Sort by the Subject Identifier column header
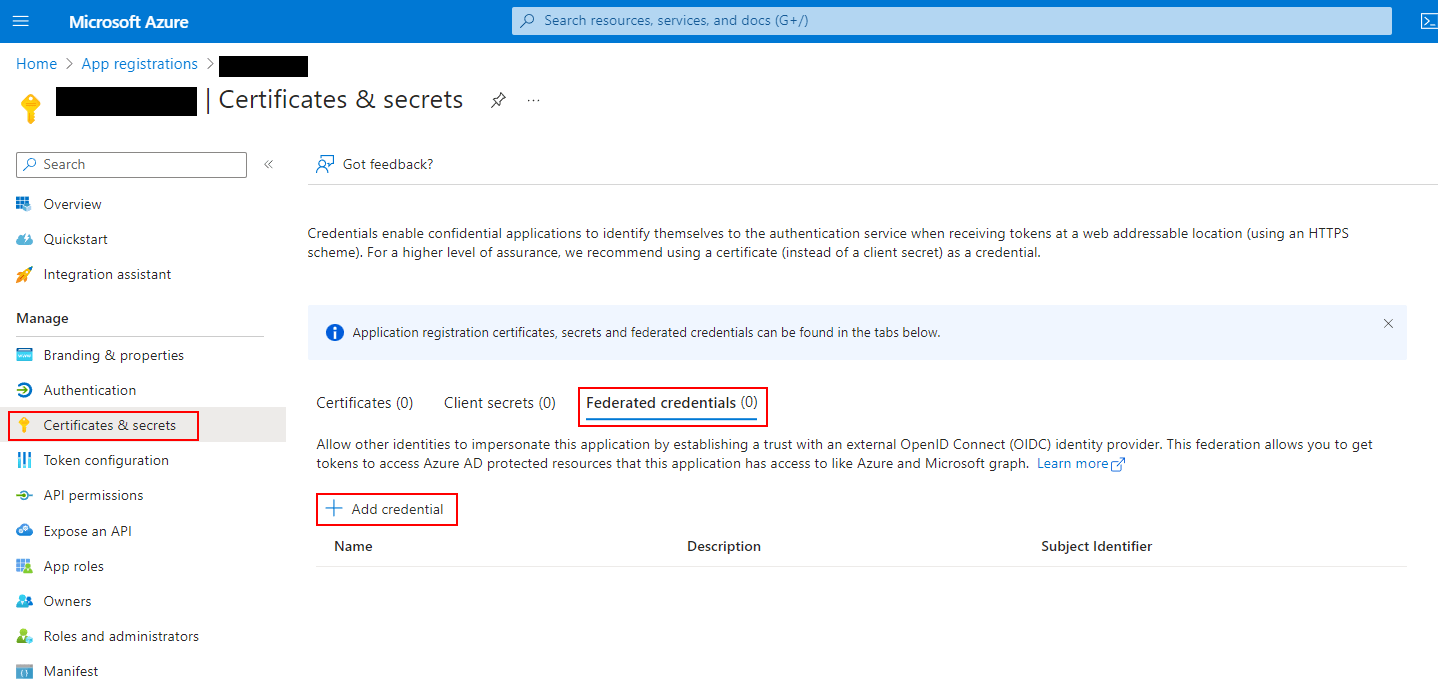Viewport: 1438px width, 692px height. pyautogui.click(x=1096, y=546)
